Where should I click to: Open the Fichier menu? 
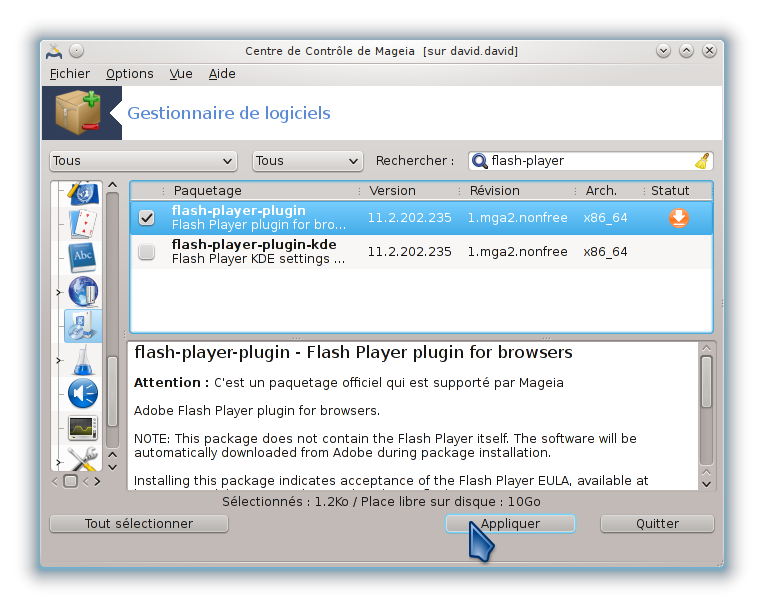(70, 74)
